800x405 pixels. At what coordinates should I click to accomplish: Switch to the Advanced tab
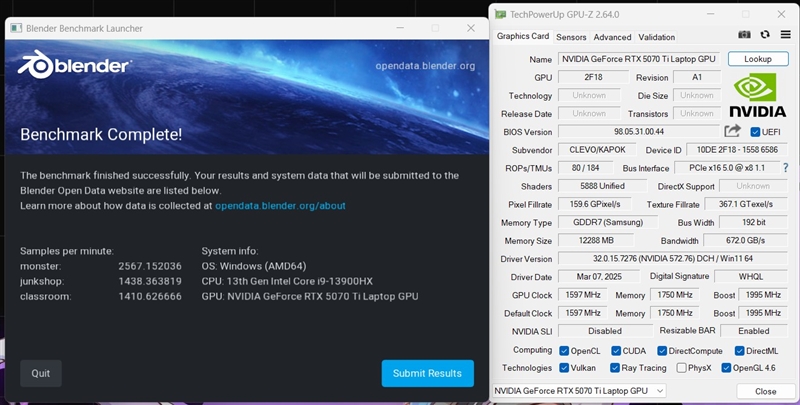pyautogui.click(x=612, y=37)
